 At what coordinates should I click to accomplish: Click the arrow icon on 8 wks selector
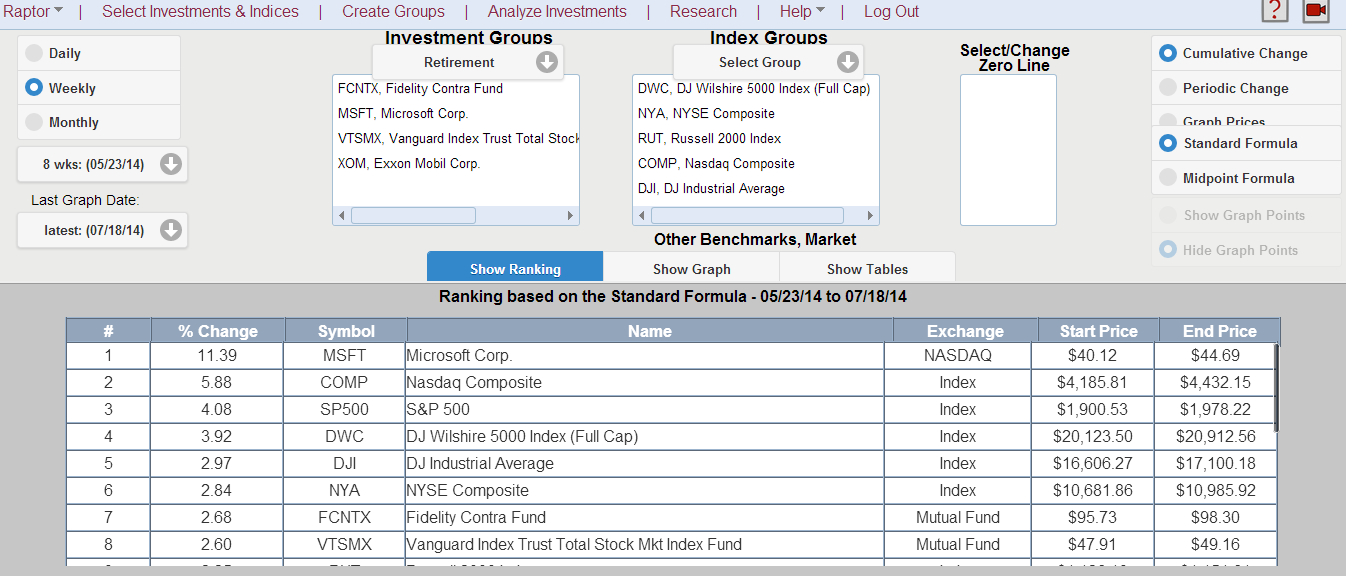click(x=171, y=164)
